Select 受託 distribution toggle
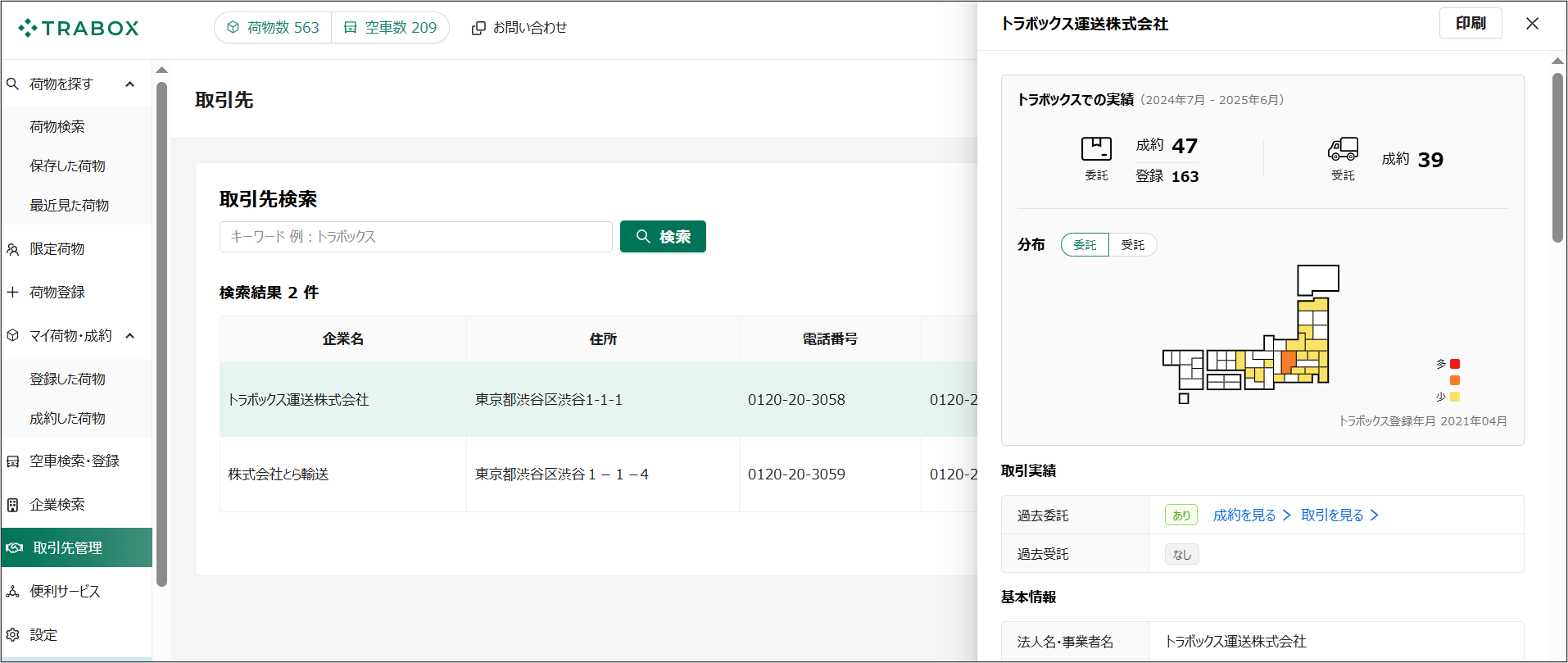Screen dimensions: 1568x663 coord(1133,245)
